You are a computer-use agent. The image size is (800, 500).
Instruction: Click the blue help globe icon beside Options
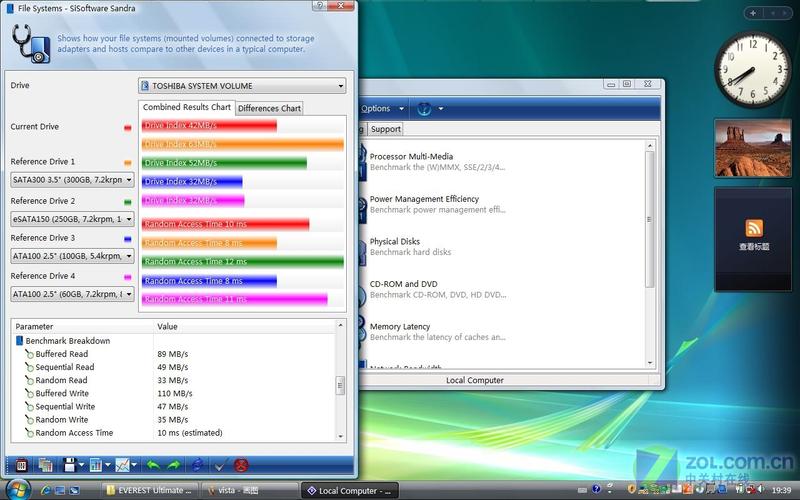click(424, 109)
